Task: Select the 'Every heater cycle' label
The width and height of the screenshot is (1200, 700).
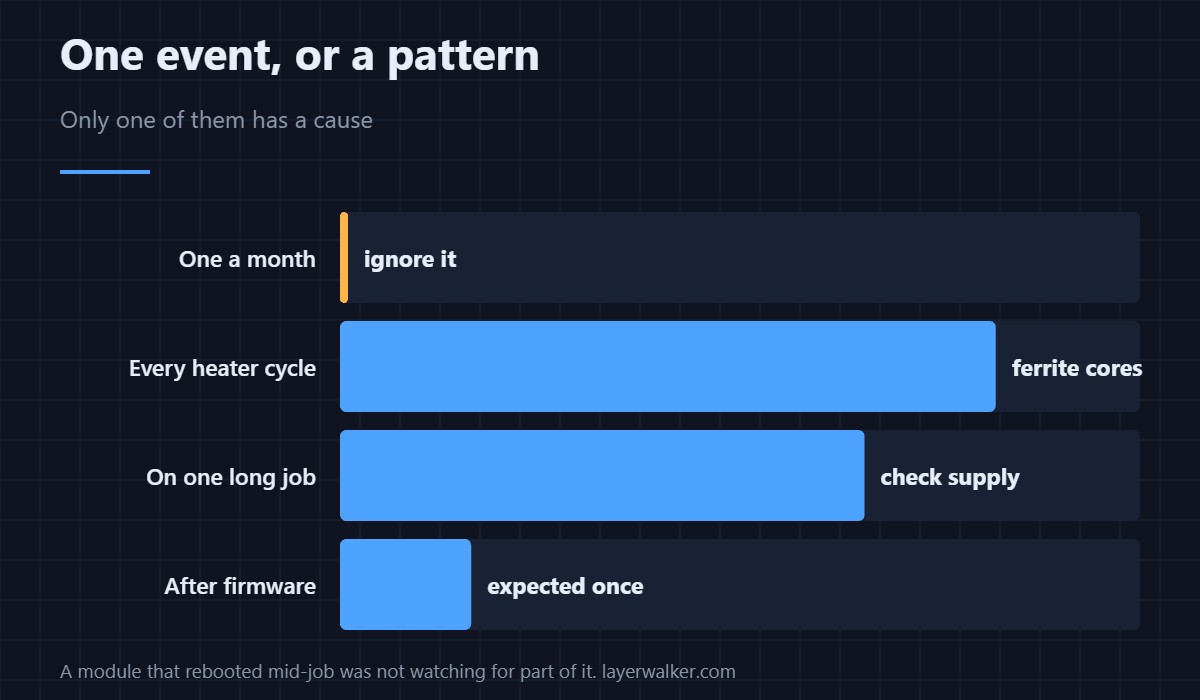Action: [x=222, y=368]
